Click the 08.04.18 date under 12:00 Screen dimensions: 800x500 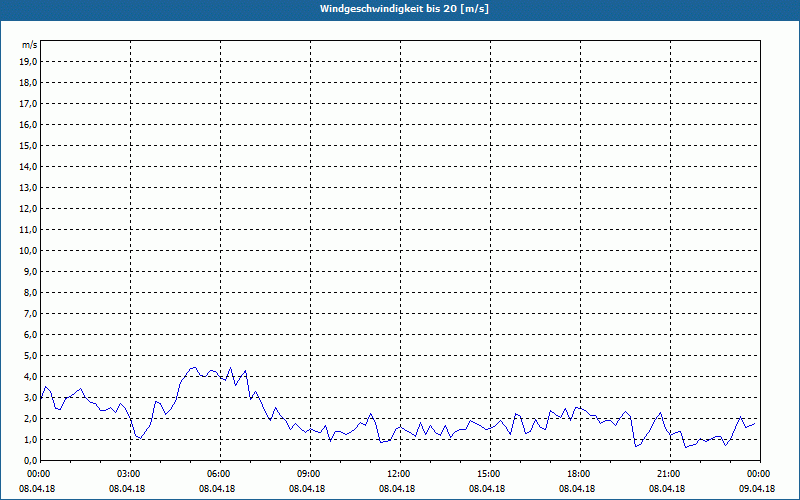pyautogui.click(x=397, y=489)
